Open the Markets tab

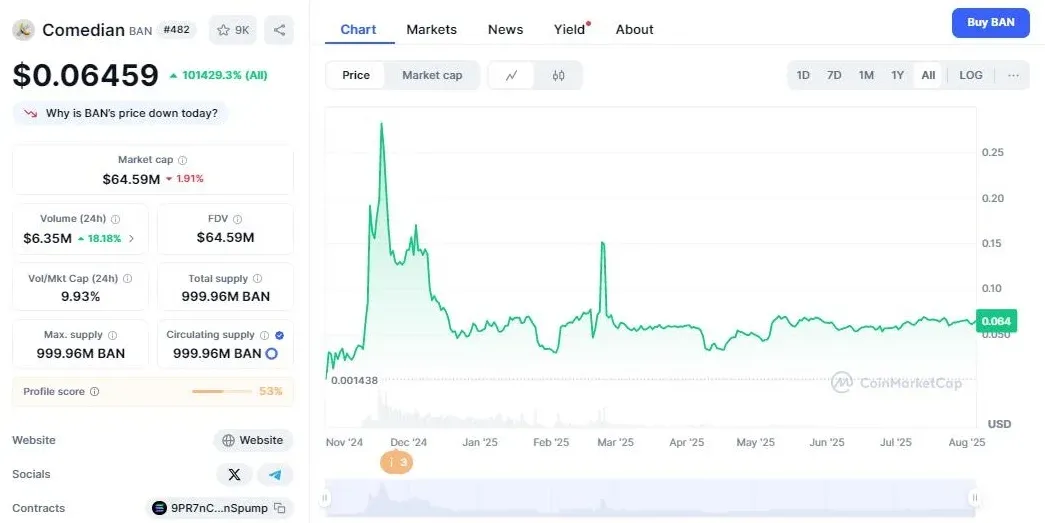click(x=432, y=29)
